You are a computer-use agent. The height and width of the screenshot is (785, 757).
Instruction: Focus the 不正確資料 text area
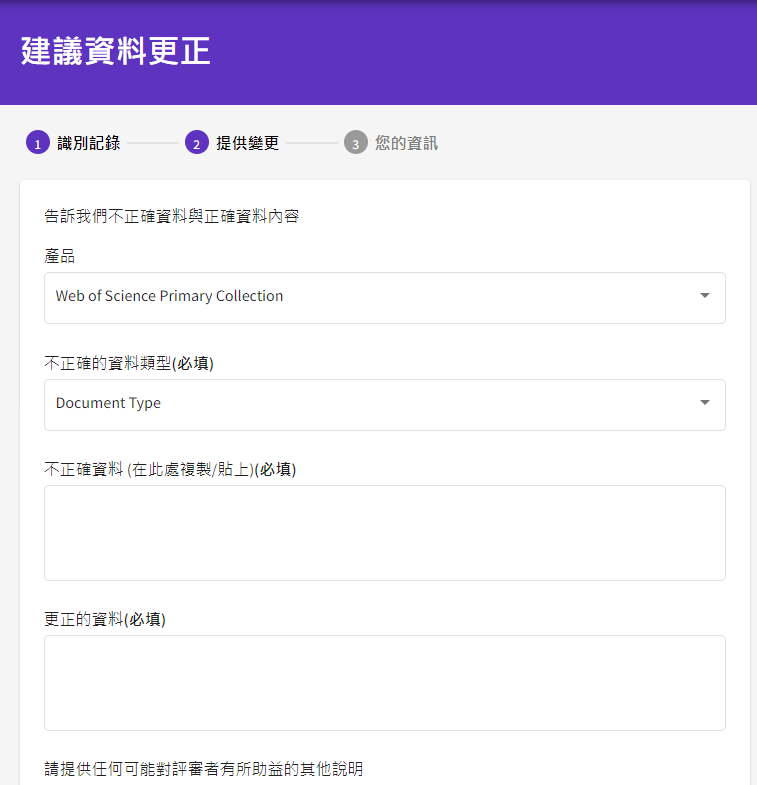(384, 532)
